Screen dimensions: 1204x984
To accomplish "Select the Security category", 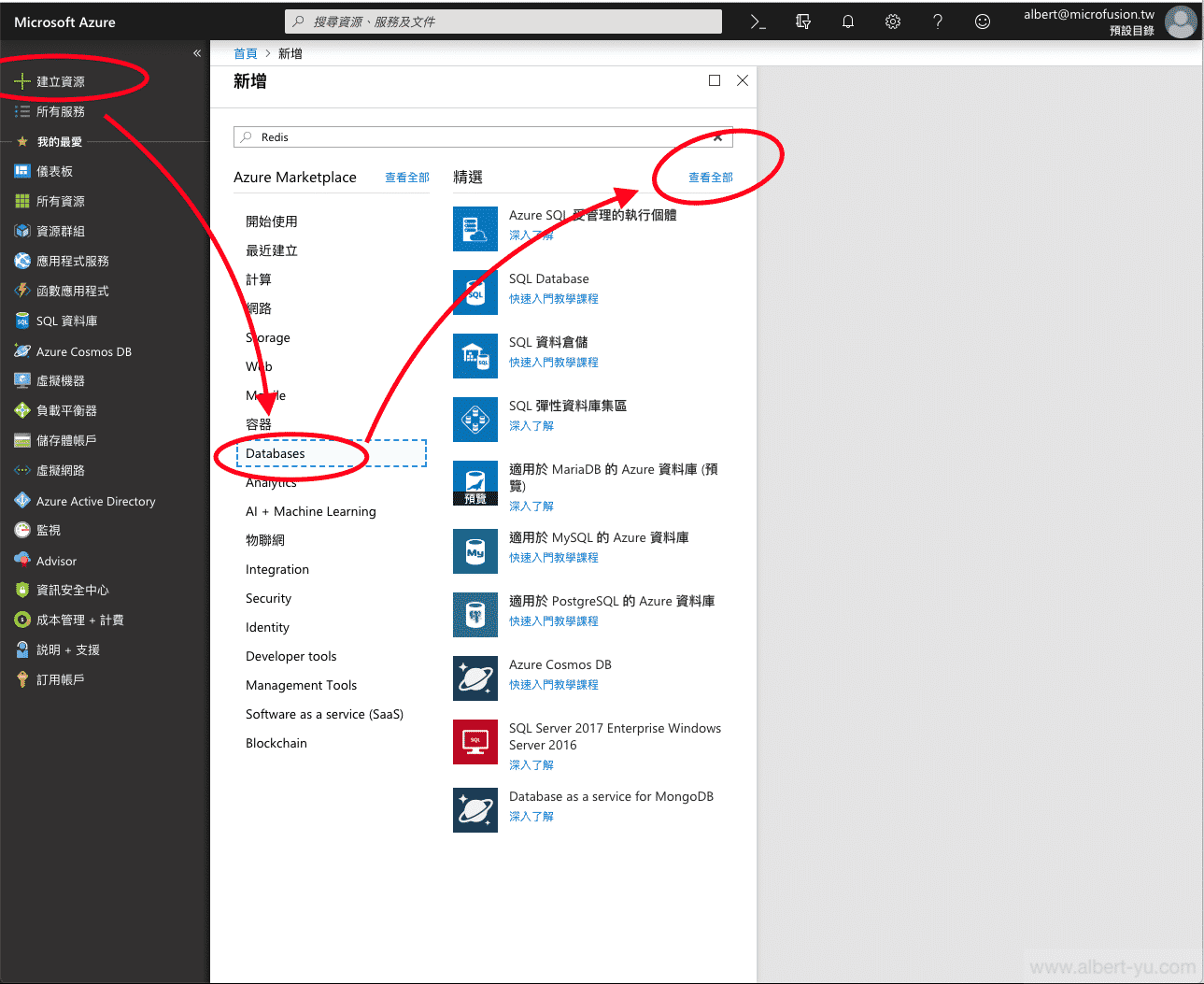I will 268,598.
